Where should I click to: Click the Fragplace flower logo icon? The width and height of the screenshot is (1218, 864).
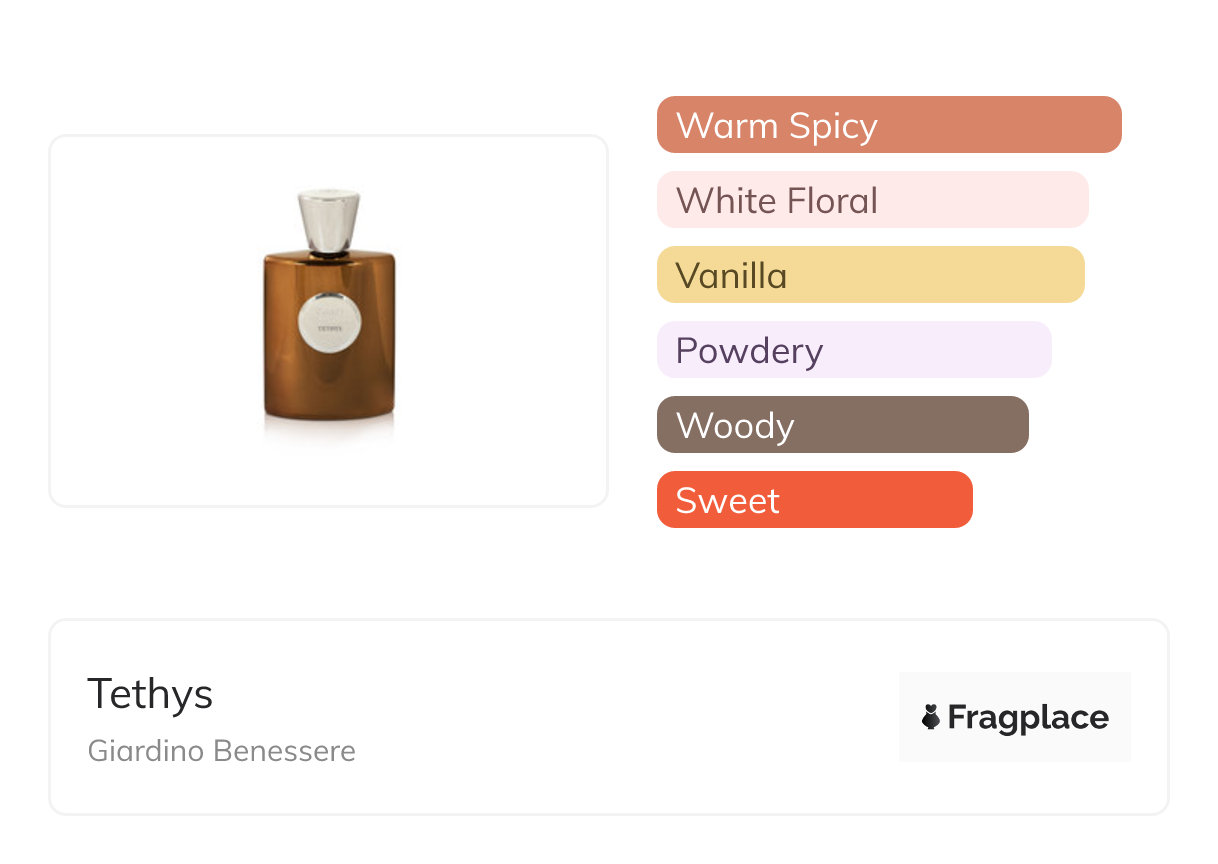931,717
